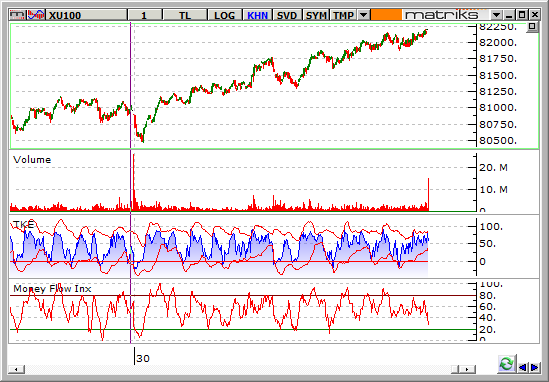The height and width of the screenshot is (382, 549).
Task: Click the TKE indicator label
Action: click(x=23, y=224)
